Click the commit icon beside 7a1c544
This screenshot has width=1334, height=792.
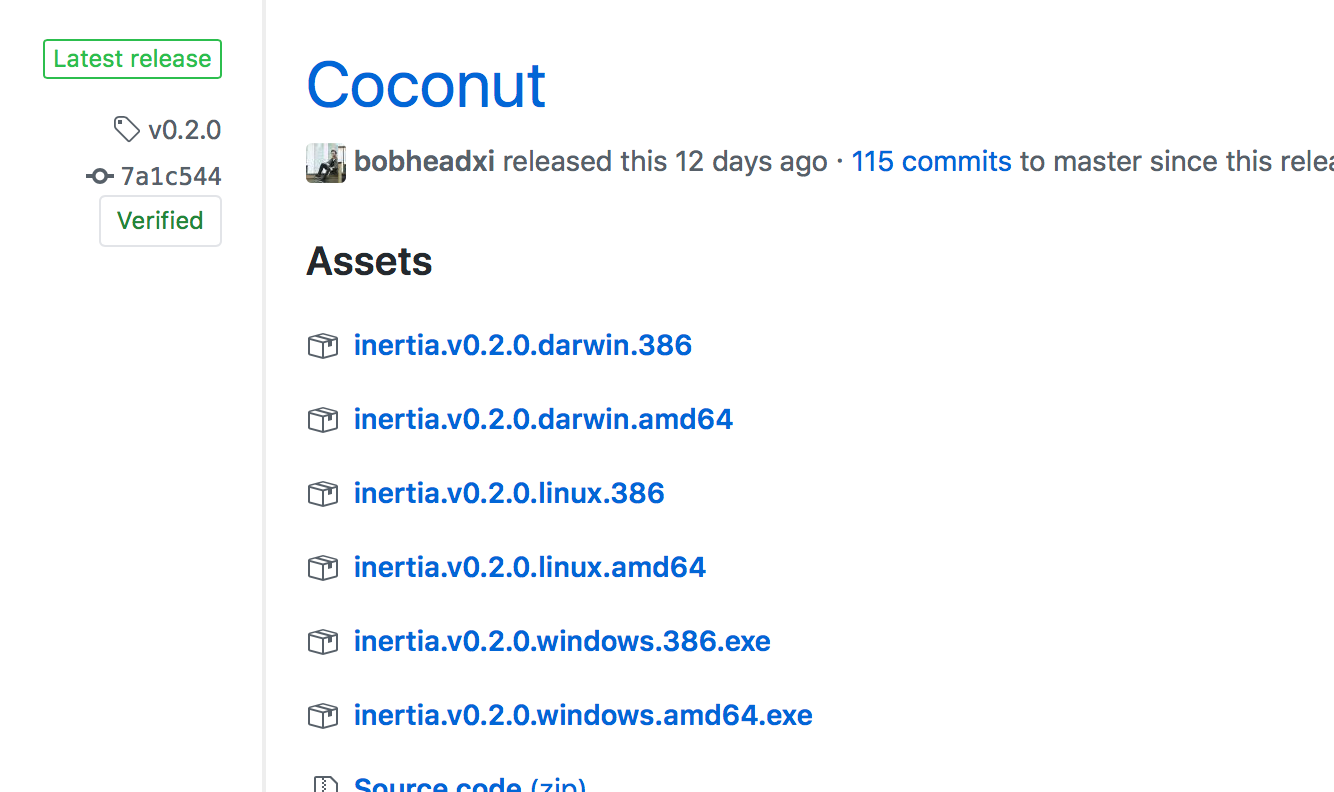click(99, 176)
